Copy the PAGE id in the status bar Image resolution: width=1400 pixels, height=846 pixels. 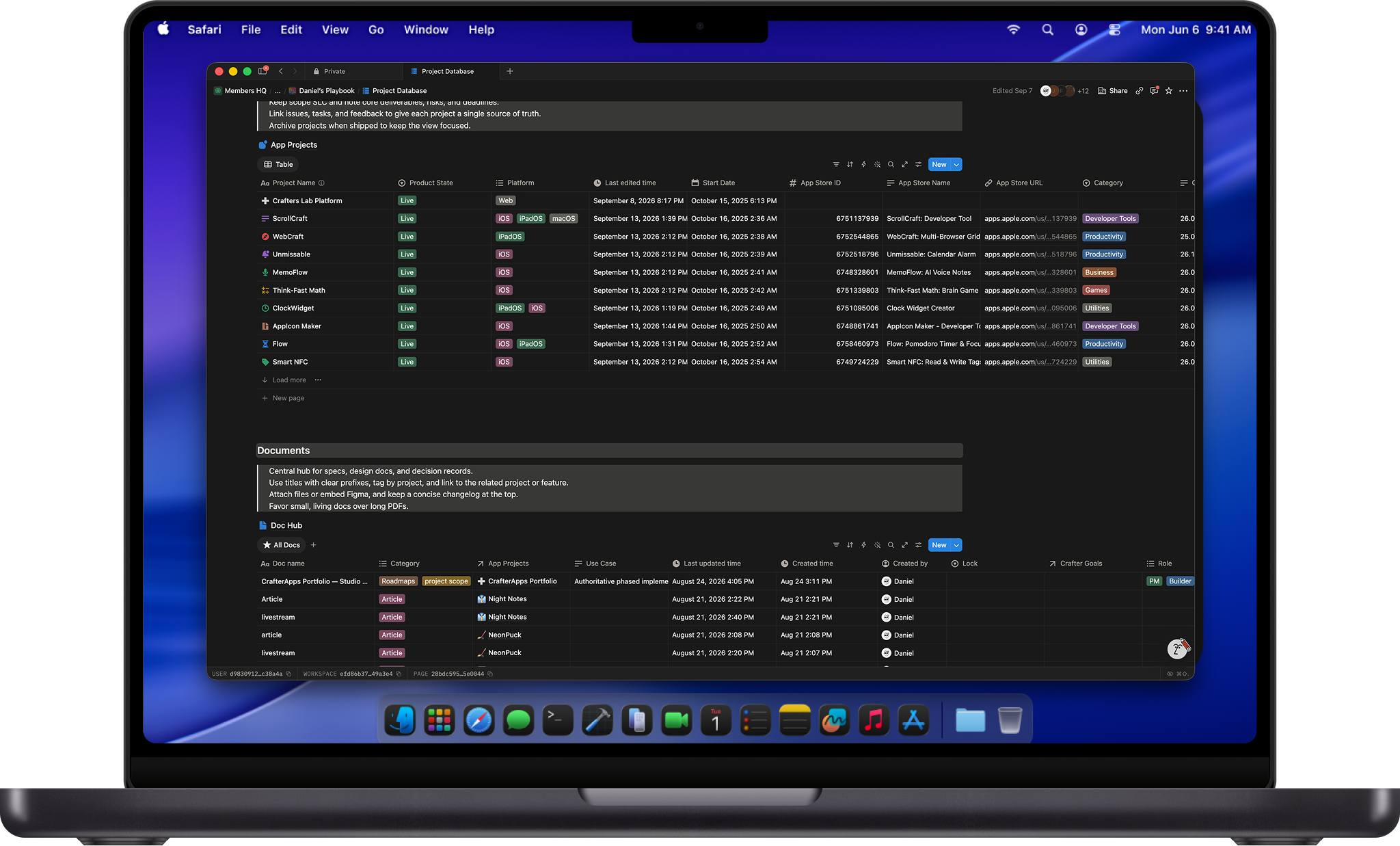[490, 674]
